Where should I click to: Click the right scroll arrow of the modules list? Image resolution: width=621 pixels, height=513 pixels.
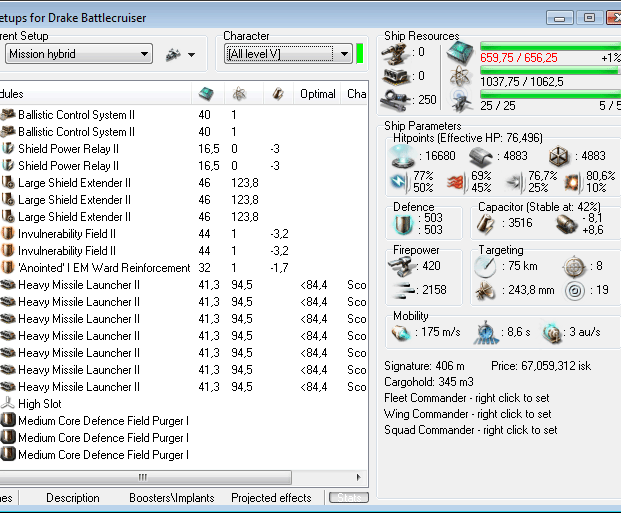tap(359, 477)
